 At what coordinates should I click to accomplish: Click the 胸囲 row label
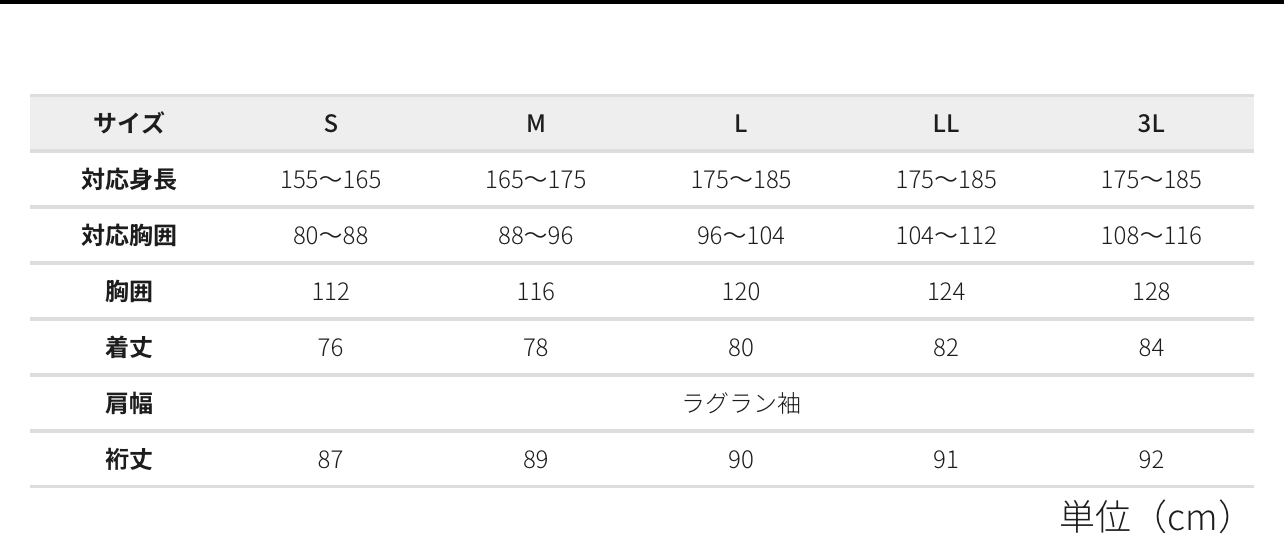[x=129, y=292]
